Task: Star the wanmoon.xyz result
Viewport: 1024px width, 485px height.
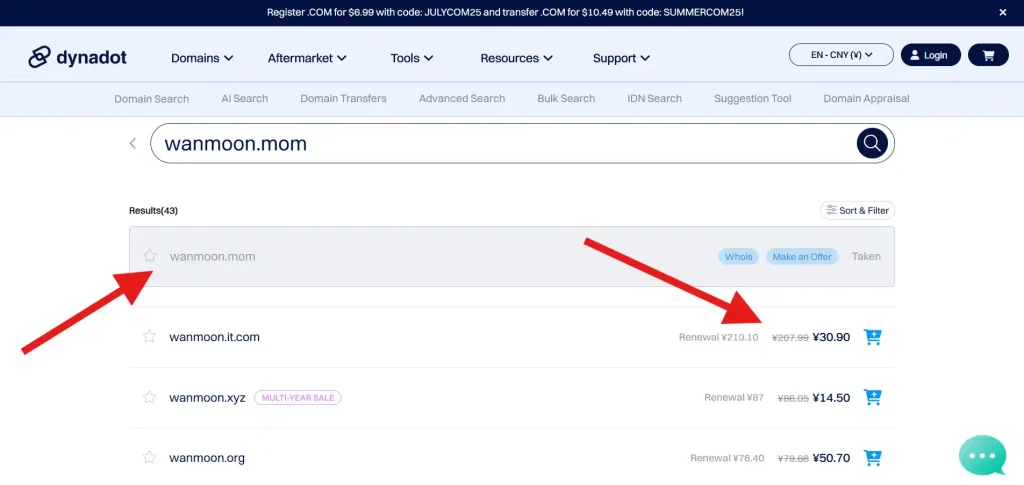Action: click(150, 397)
